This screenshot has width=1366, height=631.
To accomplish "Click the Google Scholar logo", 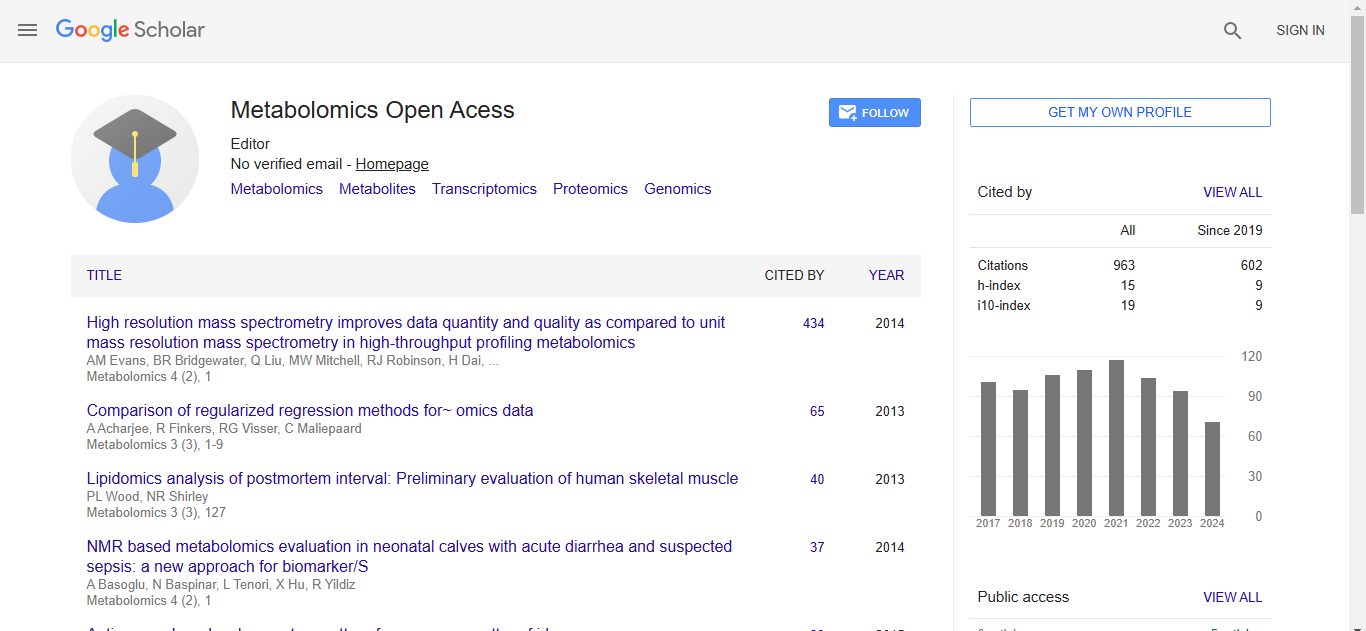I will pos(130,30).
